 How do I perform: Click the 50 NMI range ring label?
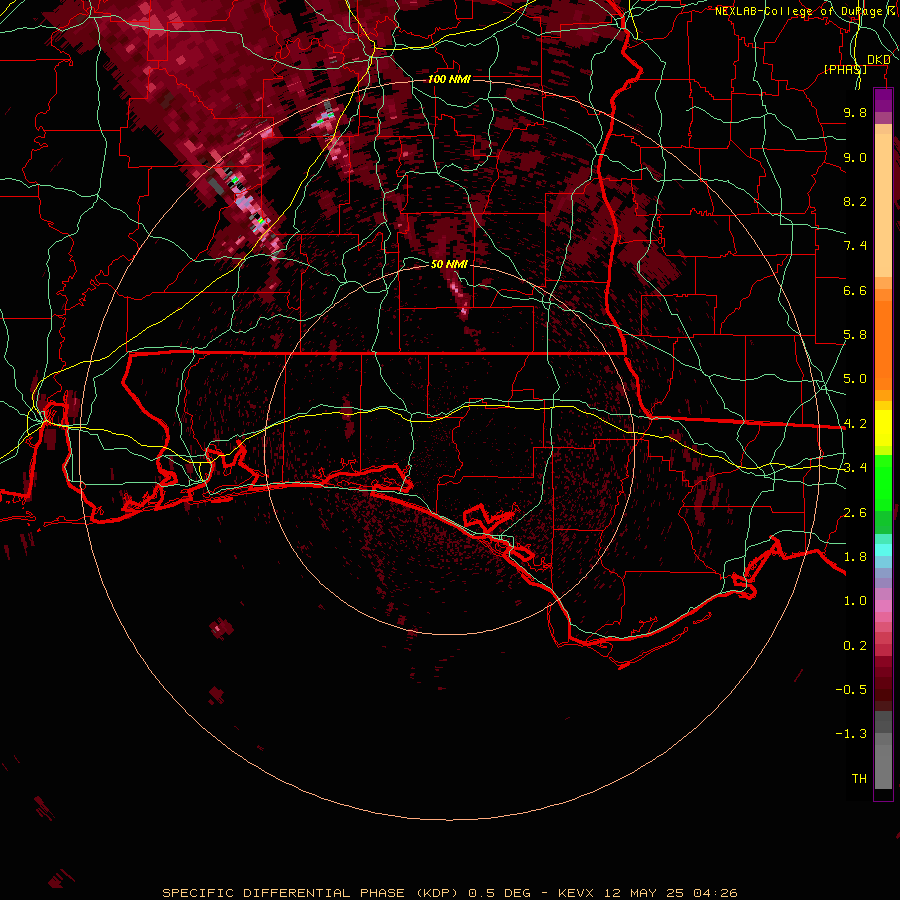(x=449, y=264)
